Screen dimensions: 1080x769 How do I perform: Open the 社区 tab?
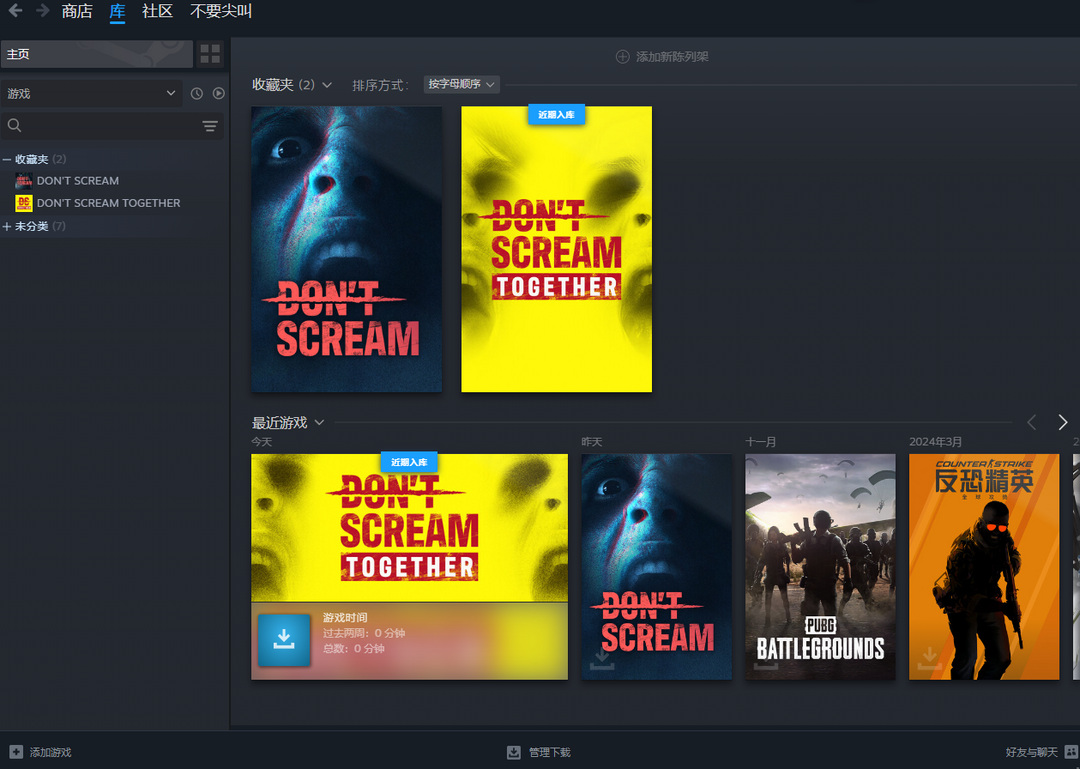[x=157, y=12]
